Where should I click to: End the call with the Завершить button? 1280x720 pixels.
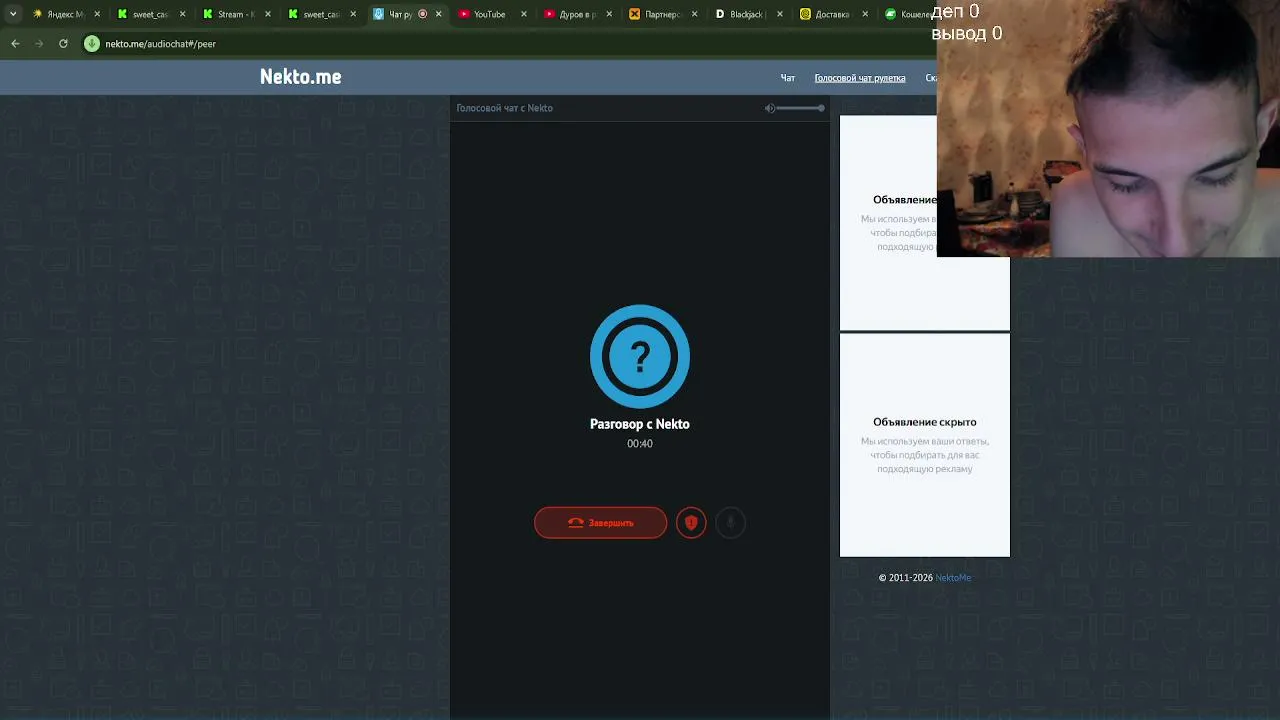(600, 522)
